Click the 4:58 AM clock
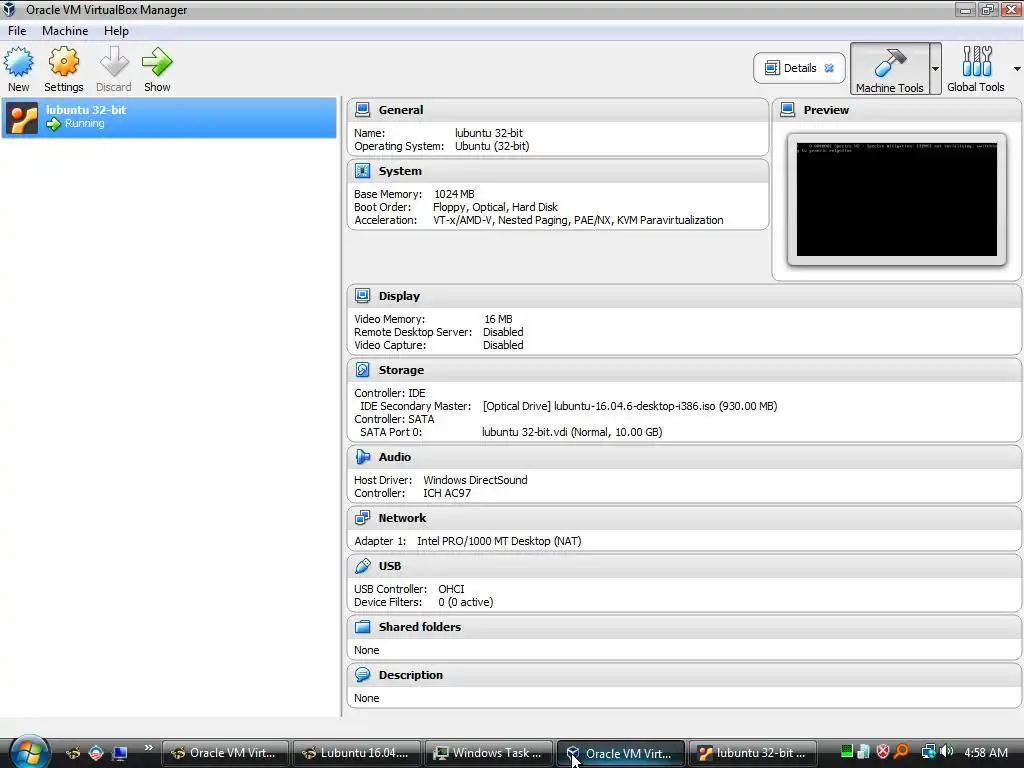Viewport: 1024px width, 768px height. pos(986,753)
